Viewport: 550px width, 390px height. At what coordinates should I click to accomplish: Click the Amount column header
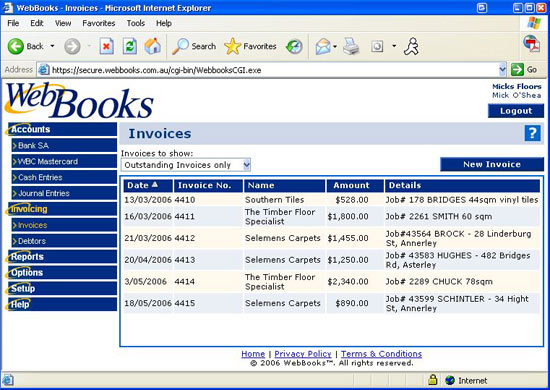pyautogui.click(x=355, y=186)
